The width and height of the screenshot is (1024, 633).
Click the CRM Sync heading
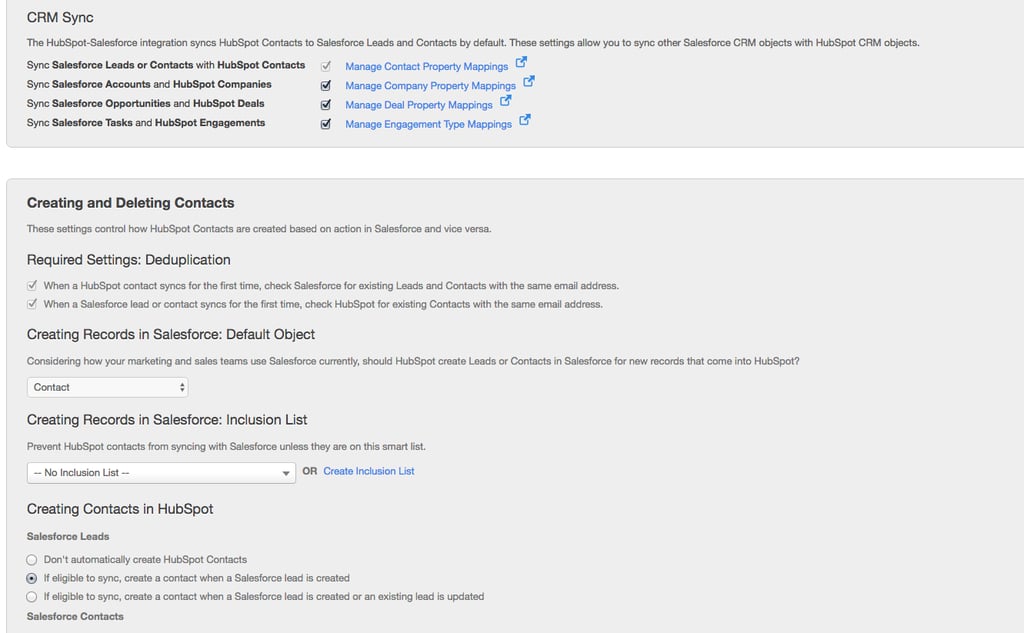pyautogui.click(x=60, y=18)
